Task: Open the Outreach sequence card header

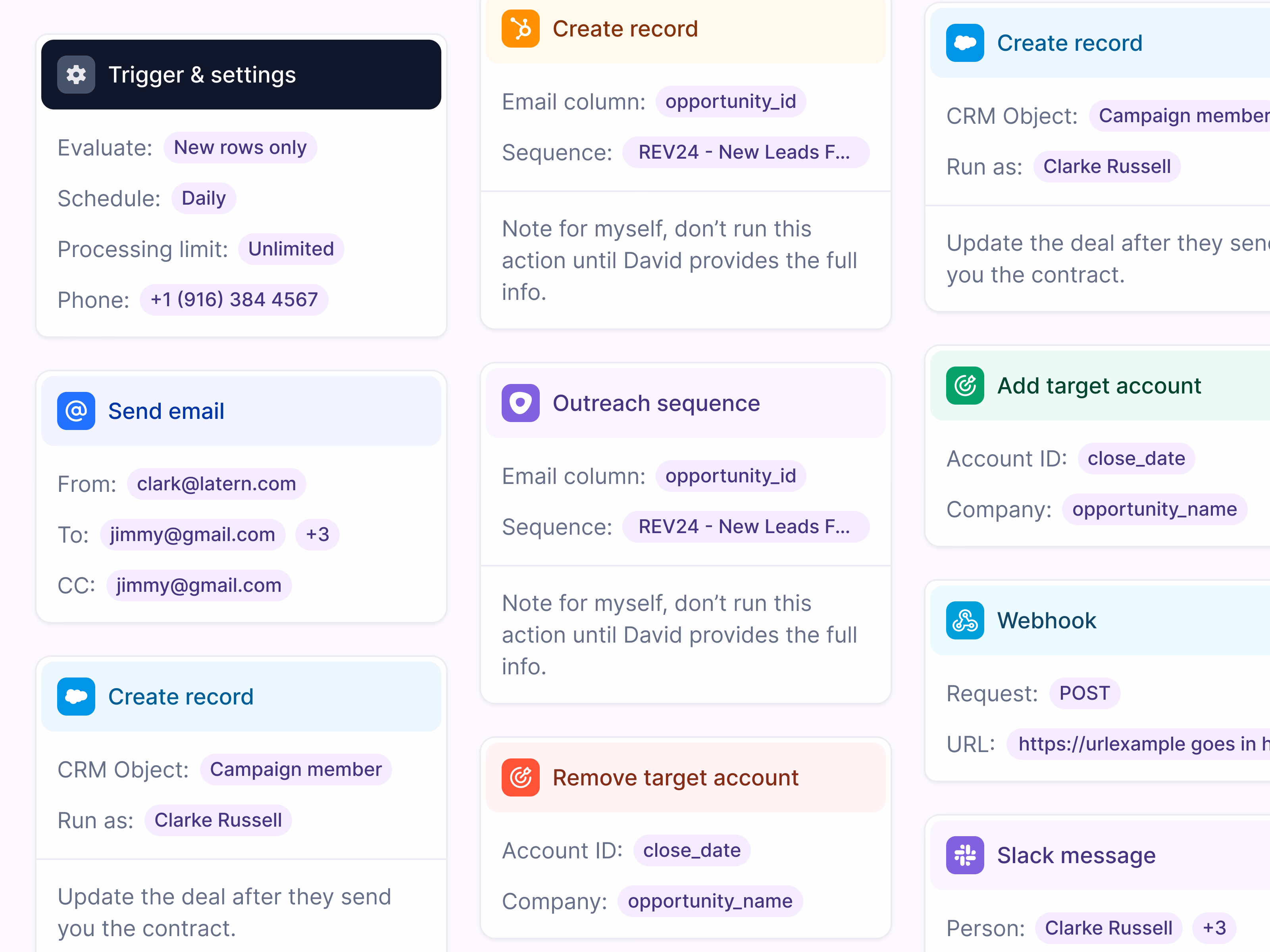Action: [685, 403]
